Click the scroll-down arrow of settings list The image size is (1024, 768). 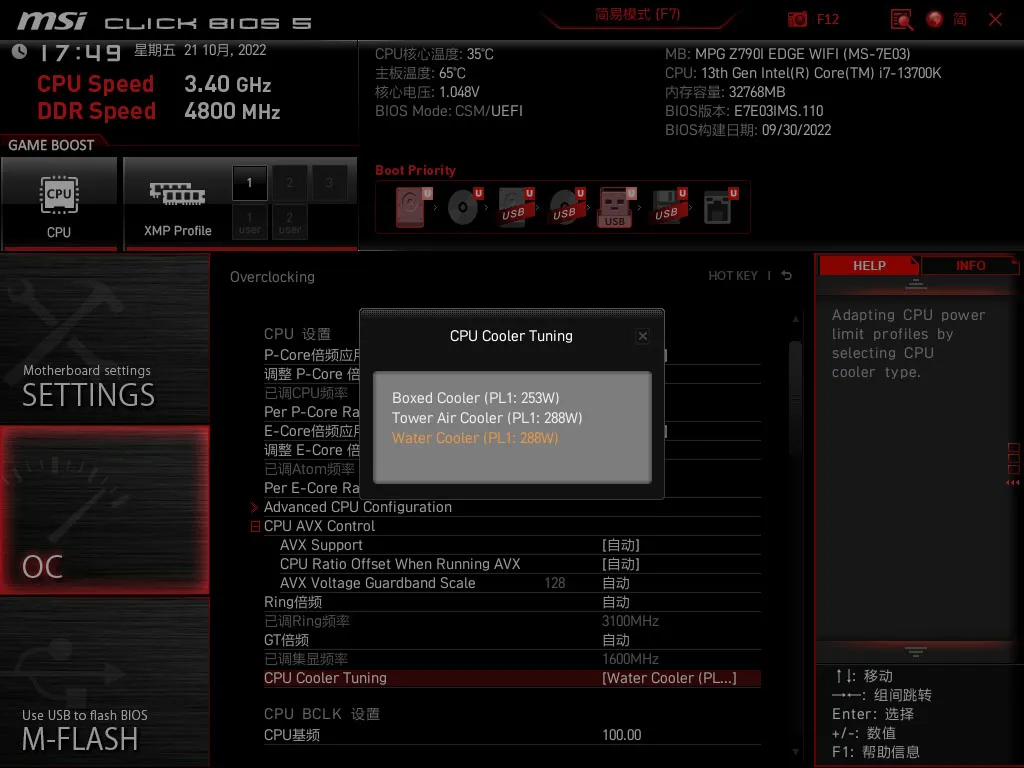click(795, 752)
